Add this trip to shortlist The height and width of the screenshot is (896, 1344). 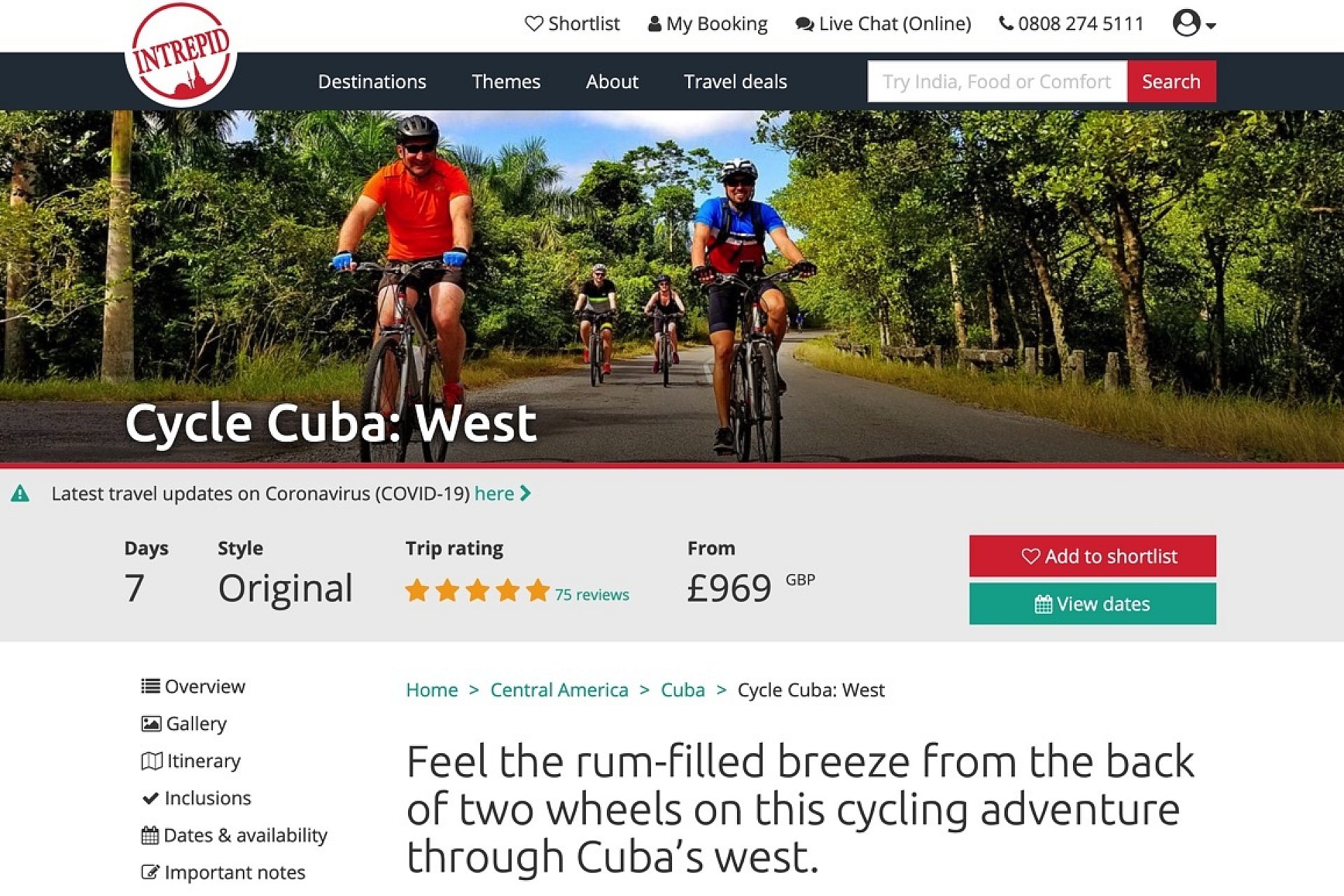pyautogui.click(x=1092, y=556)
